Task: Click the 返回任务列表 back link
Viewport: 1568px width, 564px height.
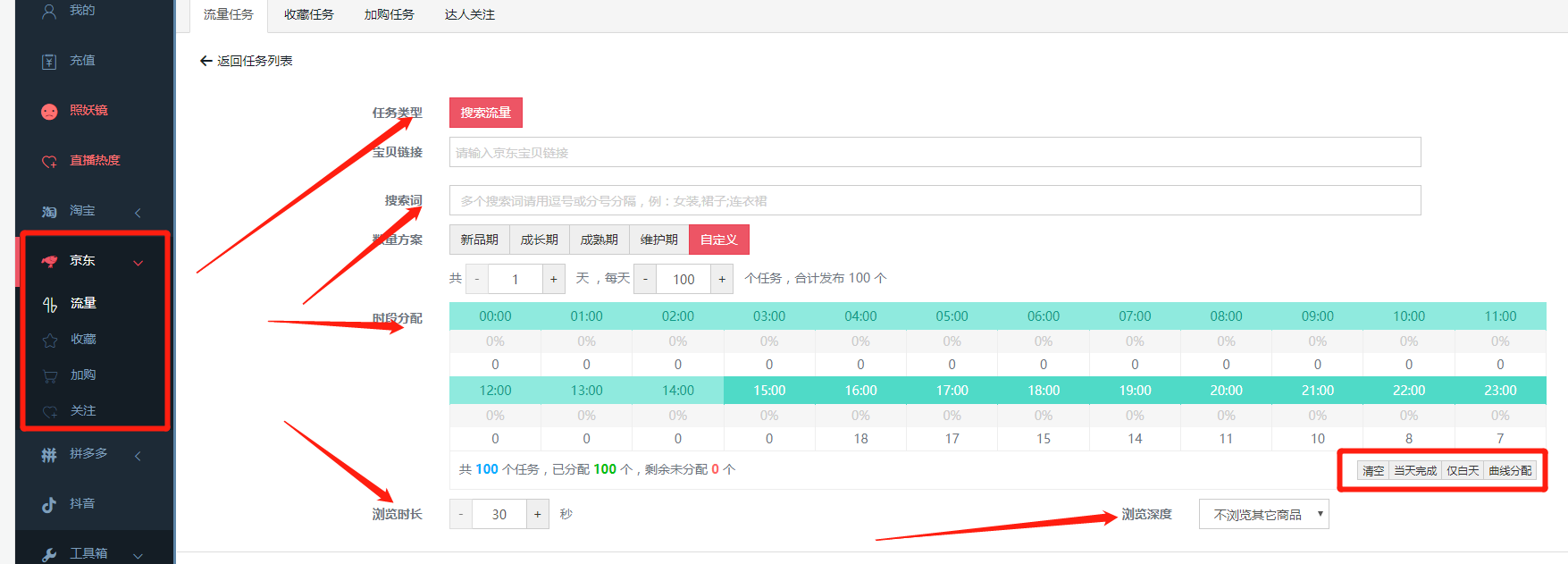Action: click(247, 61)
